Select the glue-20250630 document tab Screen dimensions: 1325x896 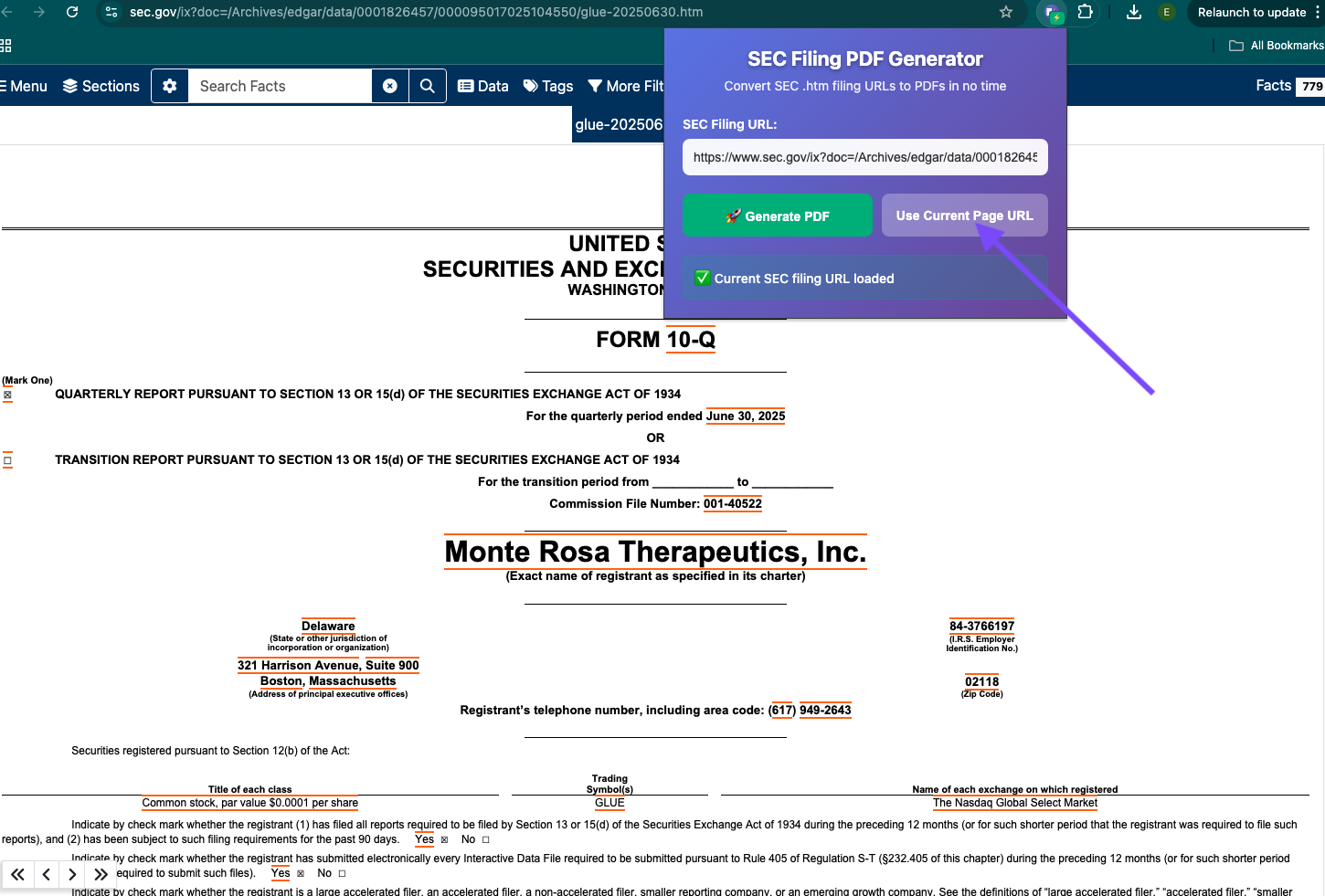pyautogui.click(x=619, y=124)
